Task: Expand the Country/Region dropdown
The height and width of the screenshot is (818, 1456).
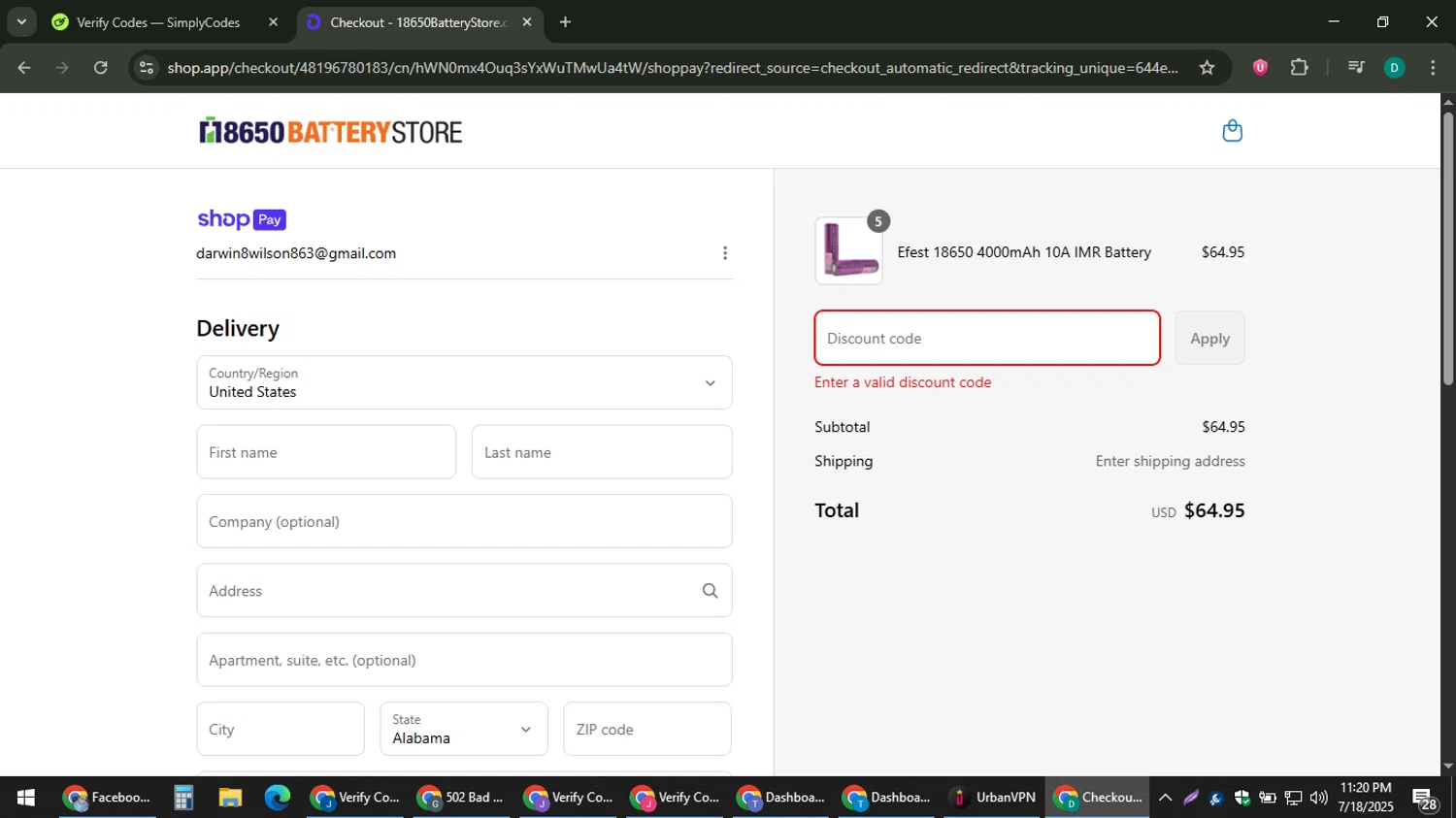Action: pyautogui.click(x=464, y=382)
